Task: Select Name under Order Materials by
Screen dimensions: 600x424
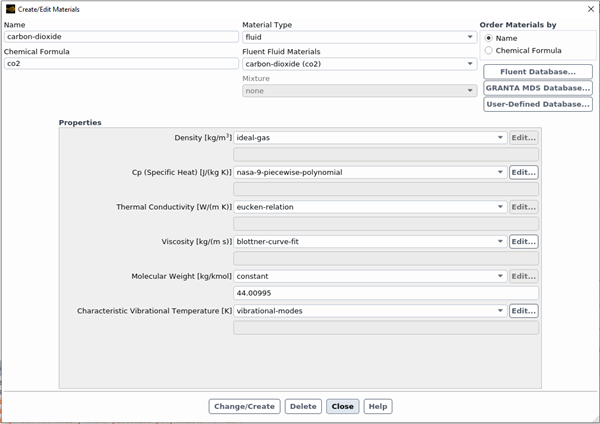Action: pyautogui.click(x=489, y=38)
